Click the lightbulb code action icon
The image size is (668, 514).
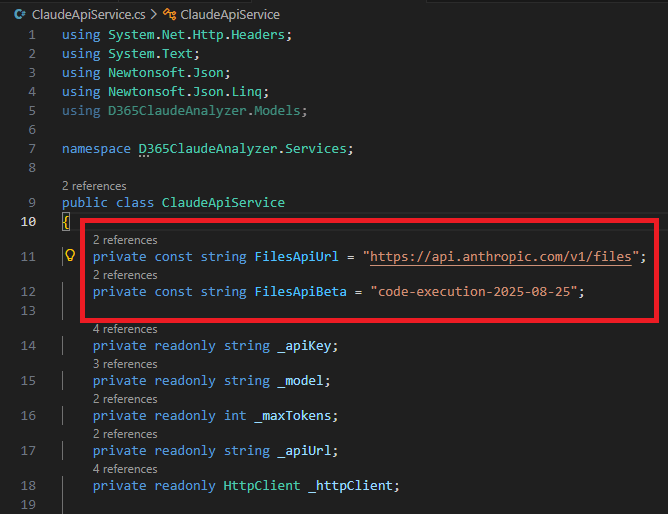(71, 256)
